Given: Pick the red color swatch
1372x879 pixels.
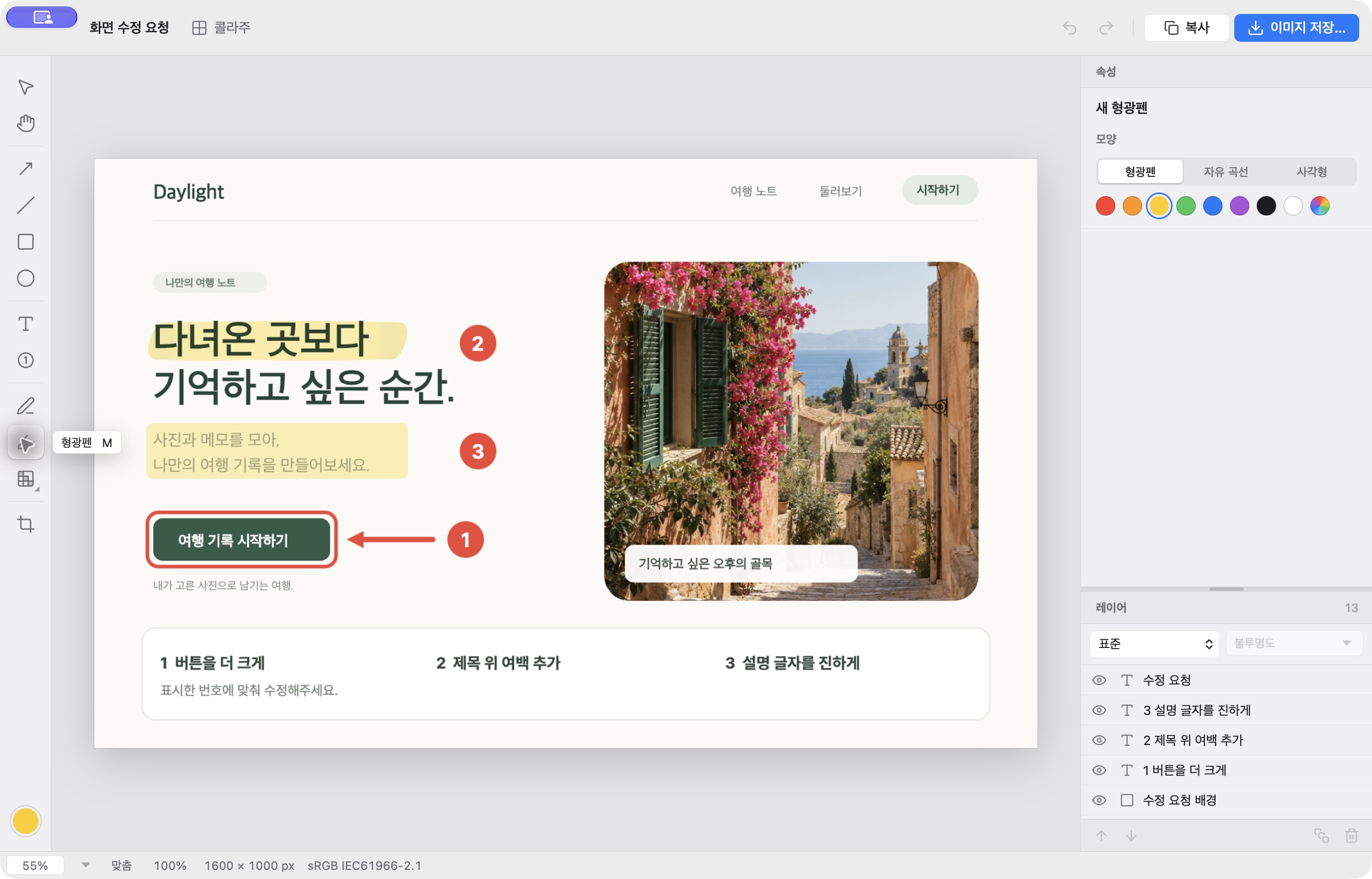Looking at the screenshot, I should [1106, 206].
